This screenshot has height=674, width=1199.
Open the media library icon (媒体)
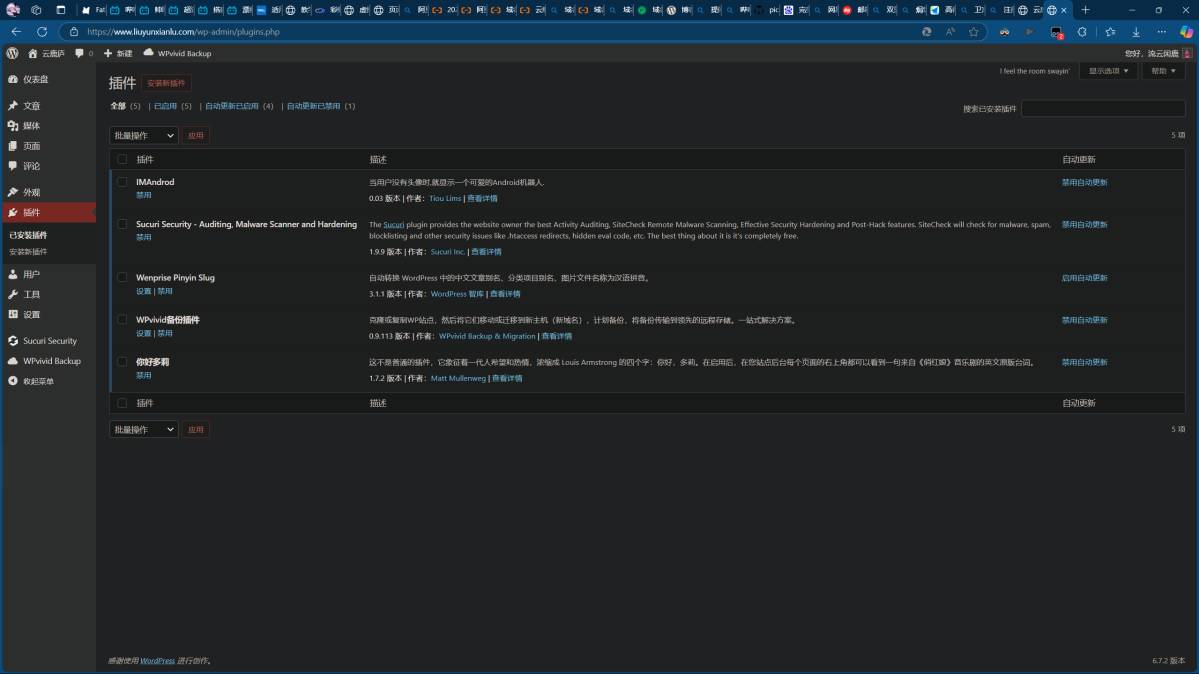pyautogui.click(x=13, y=126)
